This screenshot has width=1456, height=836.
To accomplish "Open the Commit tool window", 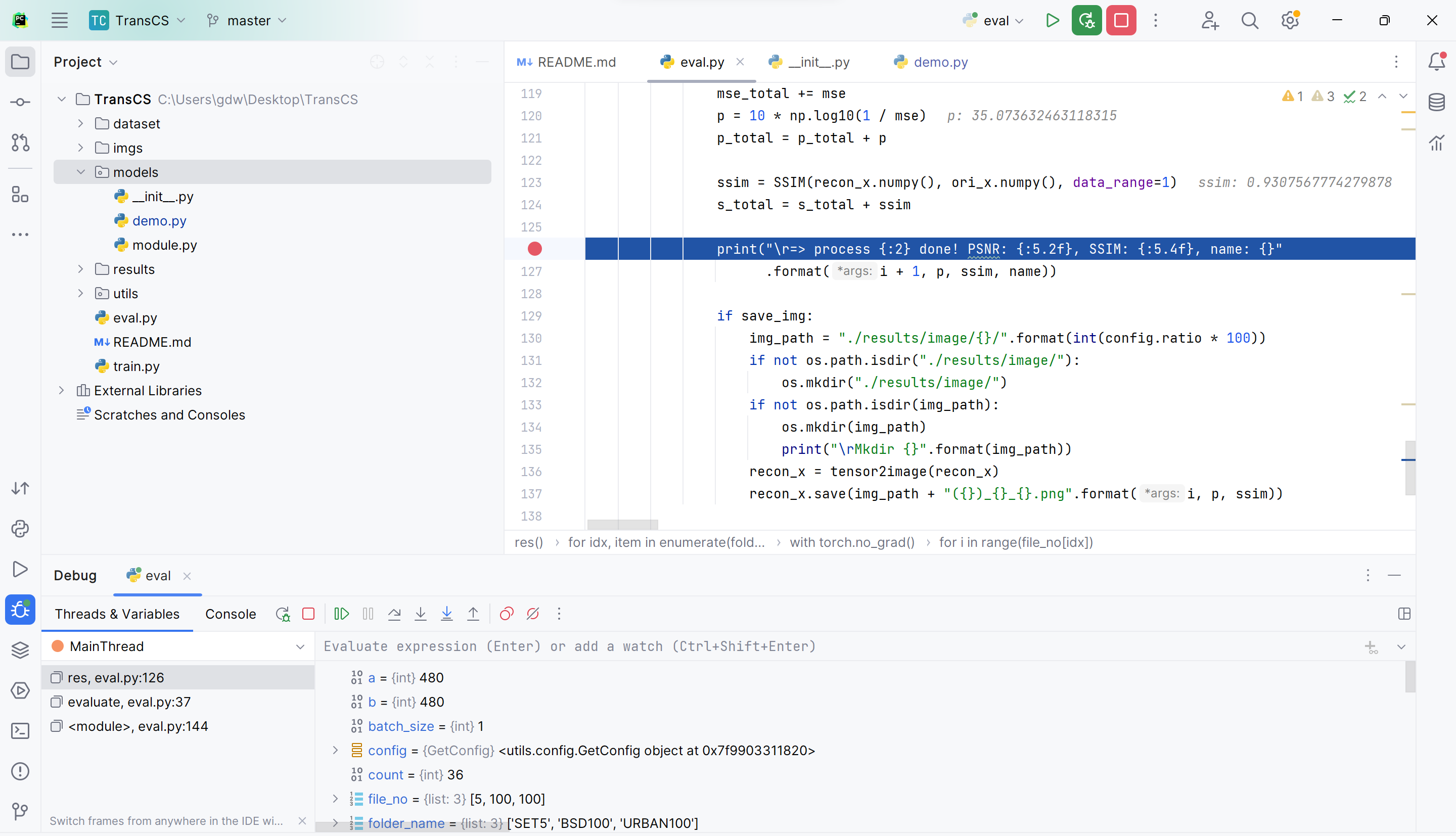I will coord(20,102).
